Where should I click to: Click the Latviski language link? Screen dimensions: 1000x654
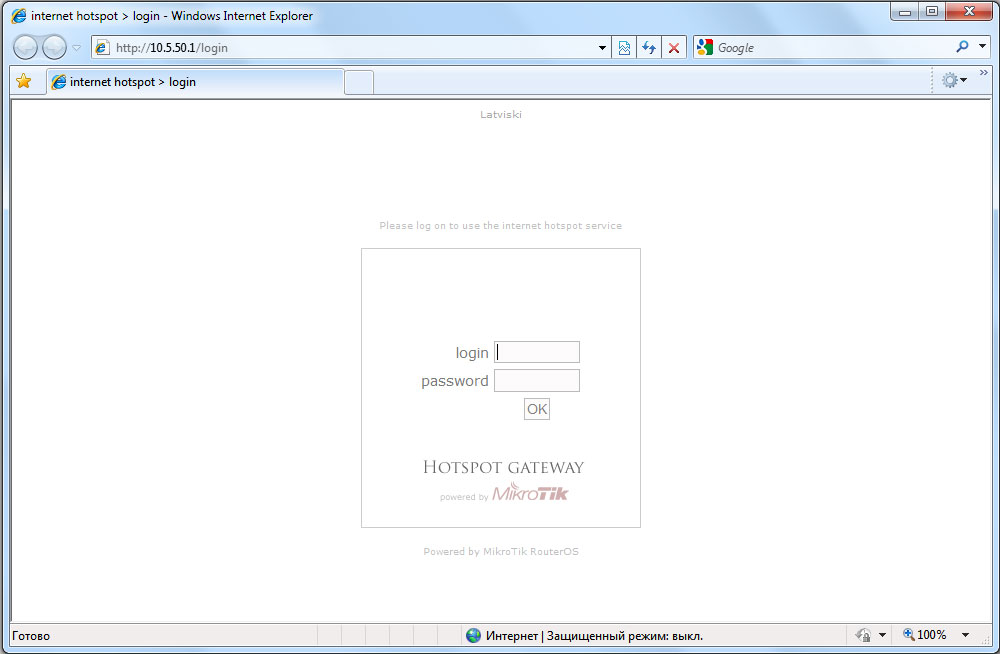(x=501, y=114)
